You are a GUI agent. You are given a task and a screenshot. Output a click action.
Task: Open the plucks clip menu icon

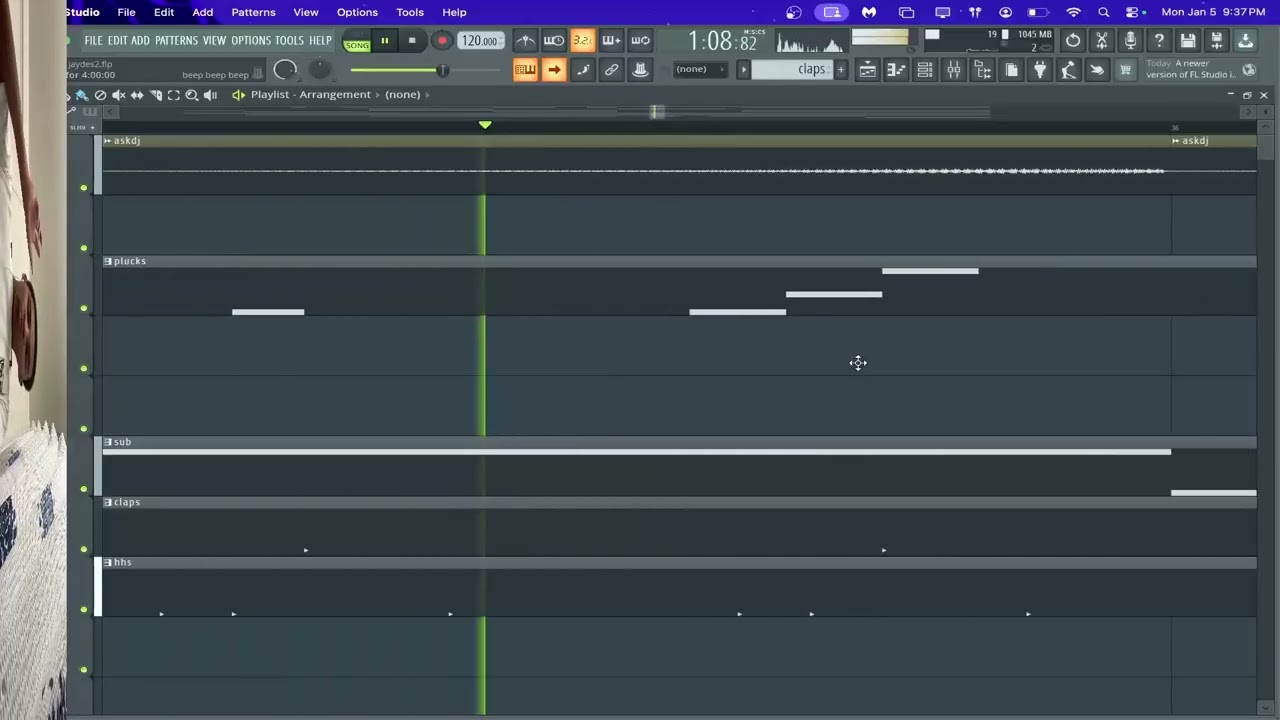108,261
